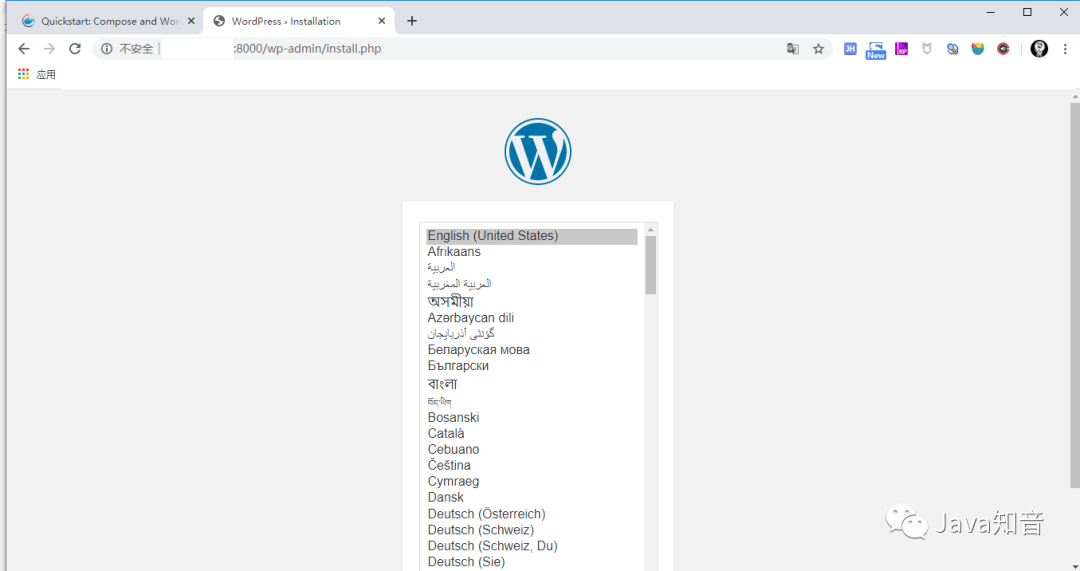
Task: Click the red circular extension icon
Action: [1004, 49]
